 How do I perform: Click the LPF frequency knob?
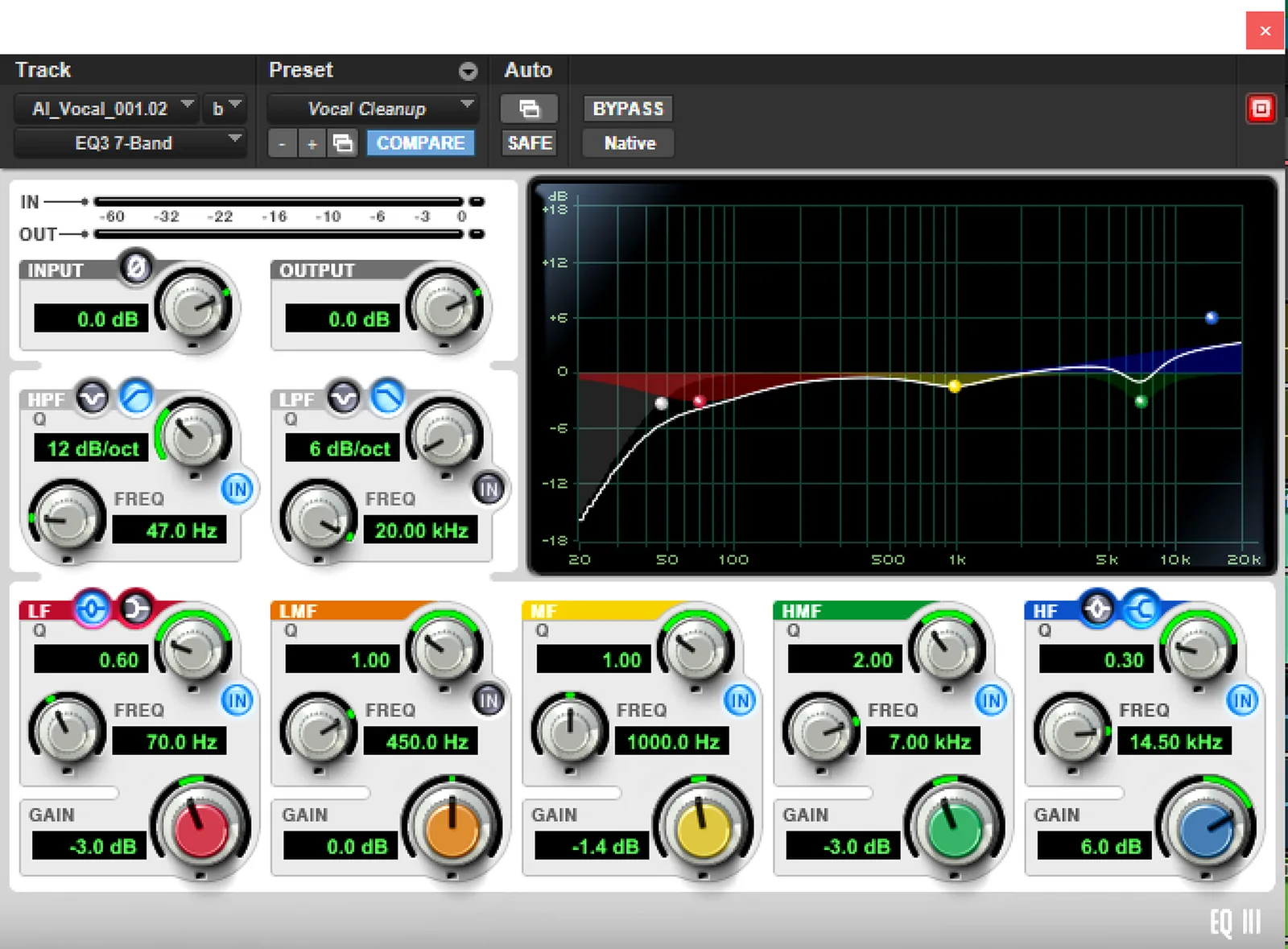pos(319,519)
